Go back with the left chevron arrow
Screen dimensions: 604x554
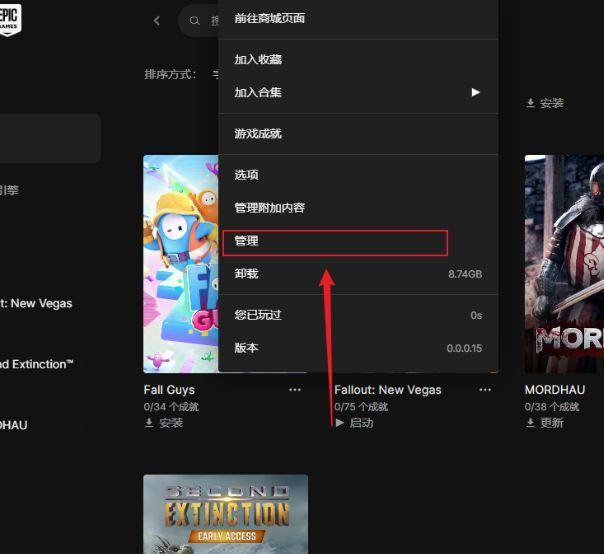(156, 20)
